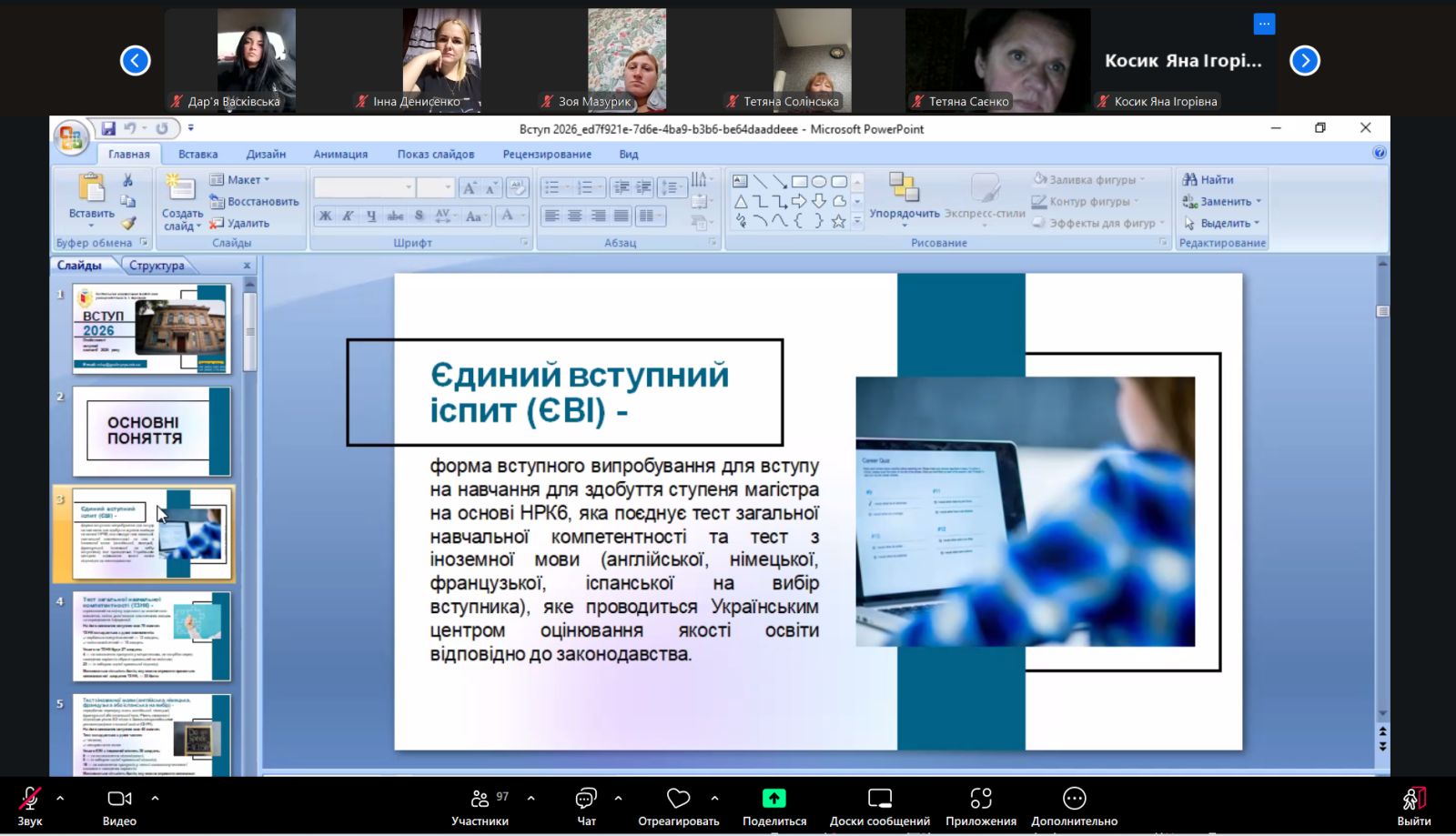Click the Find binoculars icon
The width and height of the screenshot is (1456, 836).
[x=1190, y=179]
